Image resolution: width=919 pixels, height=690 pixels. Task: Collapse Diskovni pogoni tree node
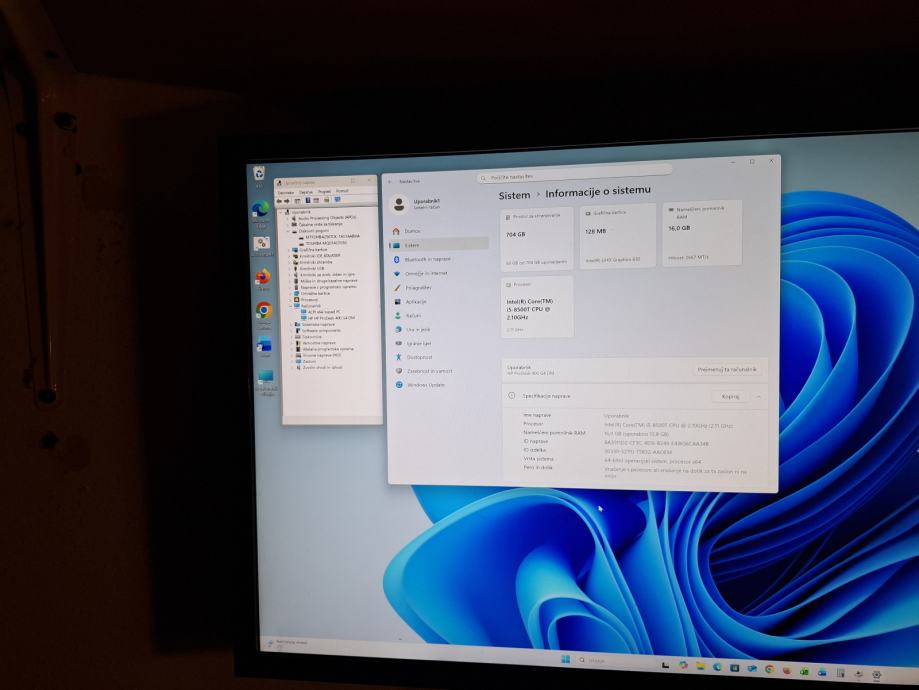click(x=288, y=231)
